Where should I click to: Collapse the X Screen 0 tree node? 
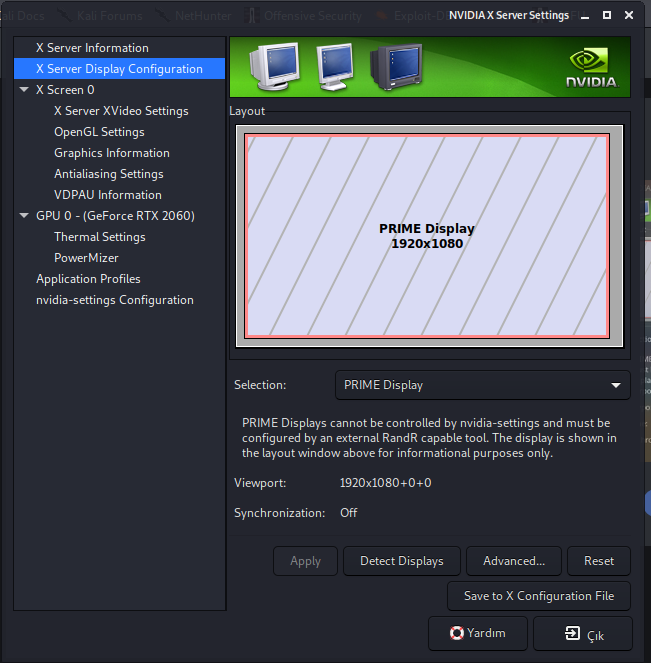(25, 90)
